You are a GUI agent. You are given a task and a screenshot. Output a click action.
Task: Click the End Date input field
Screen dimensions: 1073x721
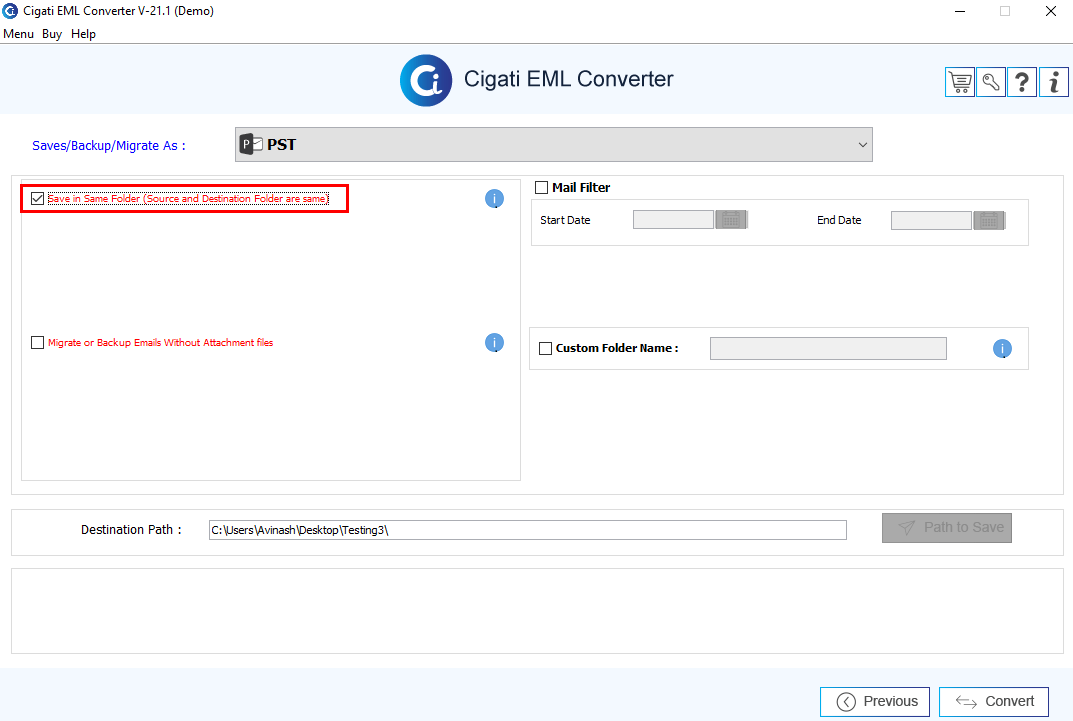click(931, 220)
